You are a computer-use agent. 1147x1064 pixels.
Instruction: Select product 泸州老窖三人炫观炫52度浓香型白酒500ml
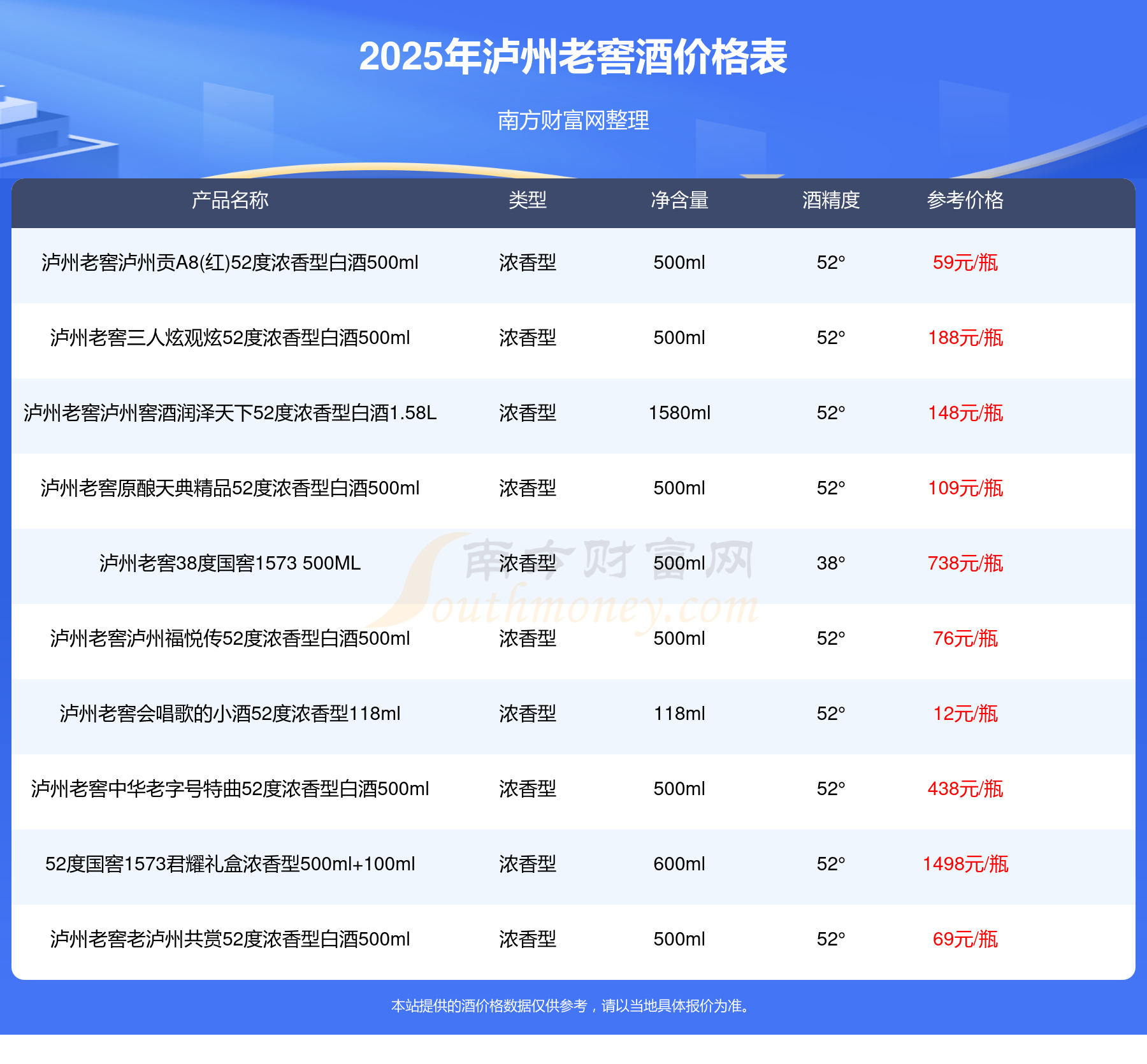click(230, 338)
